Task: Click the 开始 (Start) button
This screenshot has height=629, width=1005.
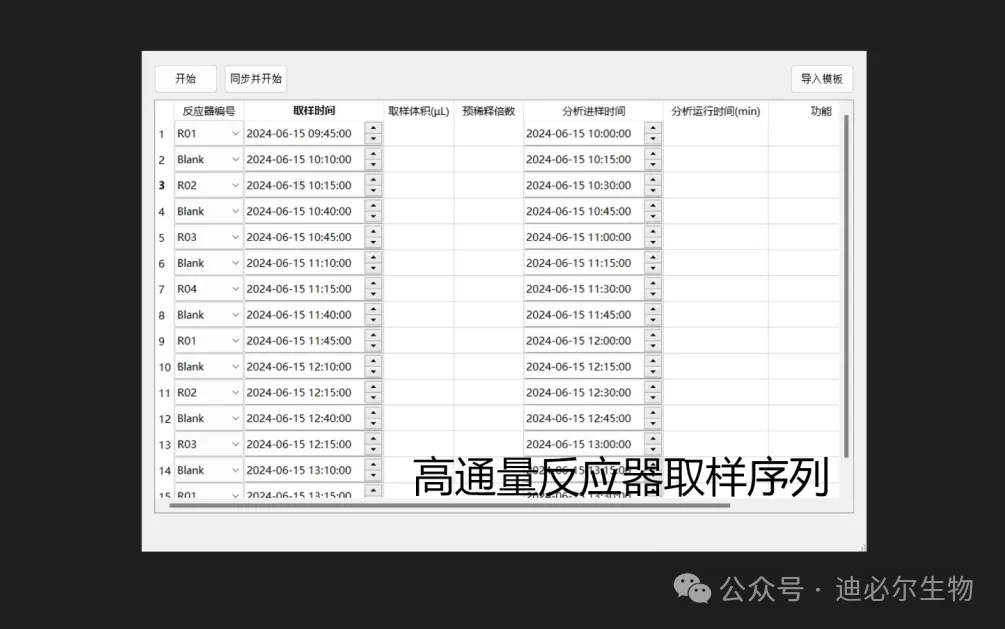Action: 185,78
